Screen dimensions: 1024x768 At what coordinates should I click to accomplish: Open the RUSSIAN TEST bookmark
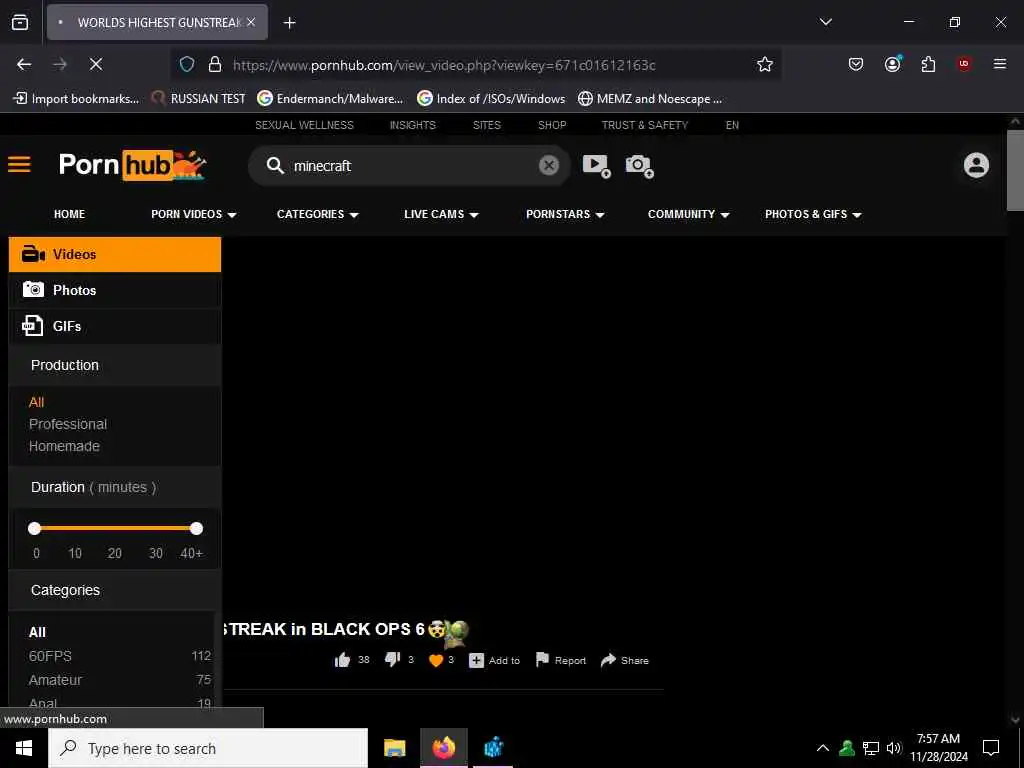click(x=198, y=99)
